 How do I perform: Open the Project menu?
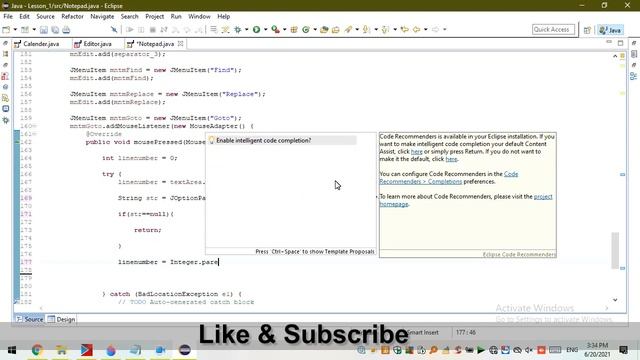[154, 16]
